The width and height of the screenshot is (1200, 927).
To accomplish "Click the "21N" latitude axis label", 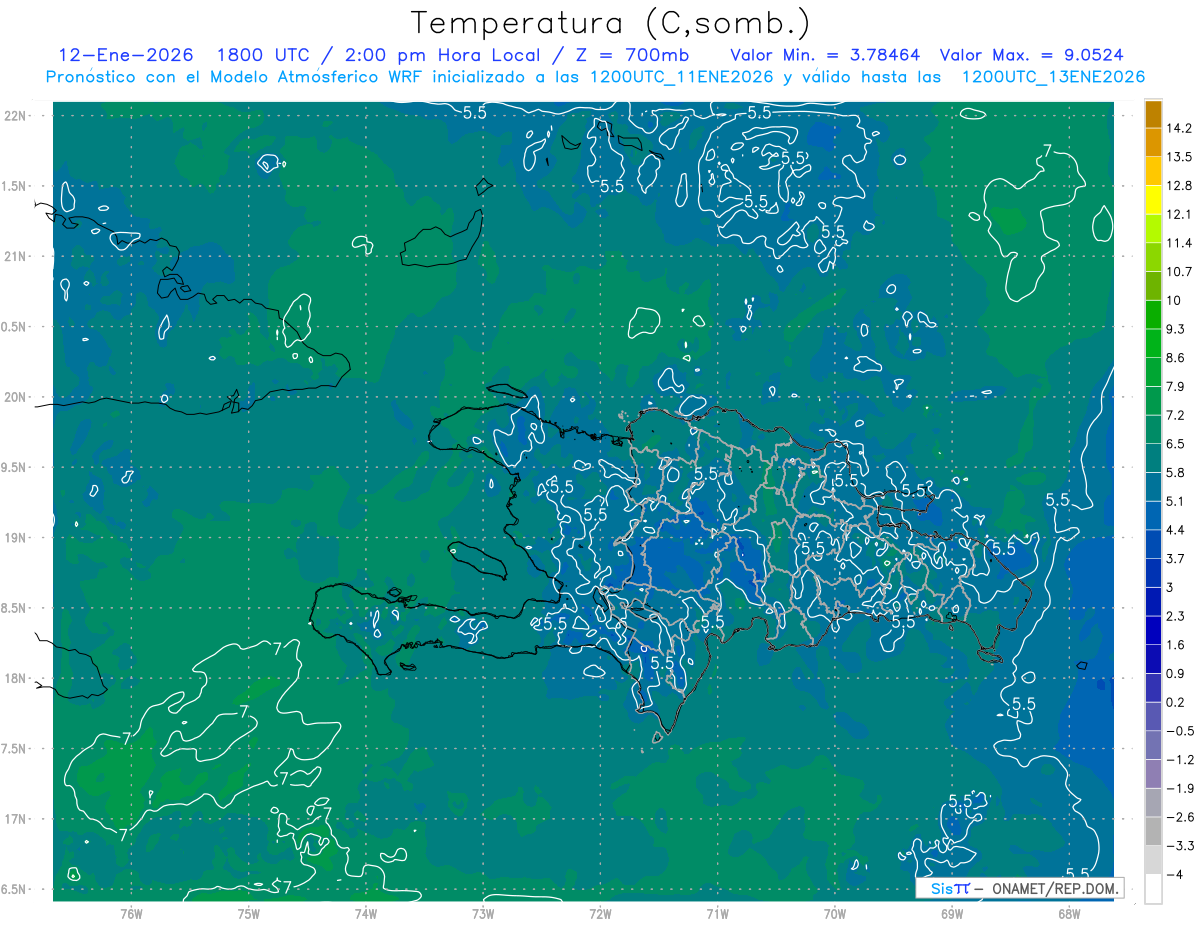I will (x=14, y=256).
